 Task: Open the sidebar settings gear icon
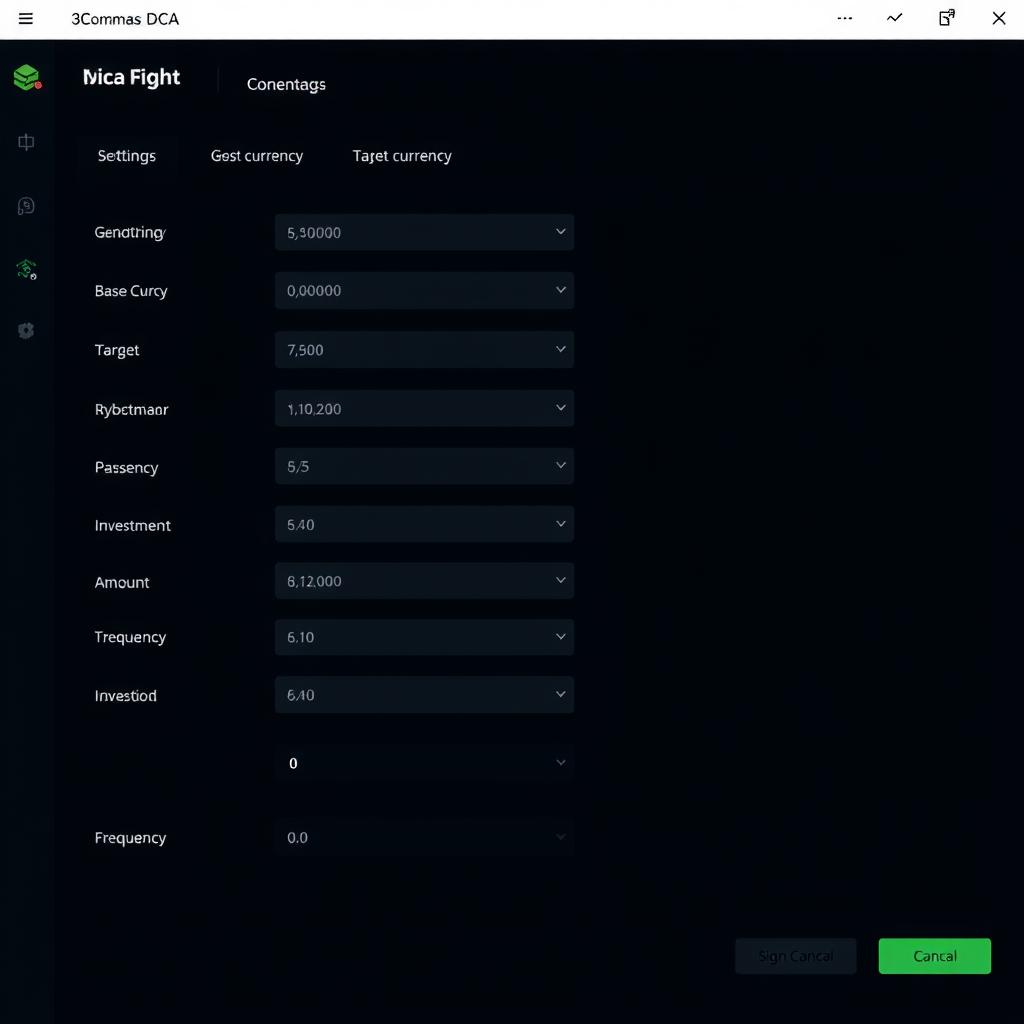26,330
